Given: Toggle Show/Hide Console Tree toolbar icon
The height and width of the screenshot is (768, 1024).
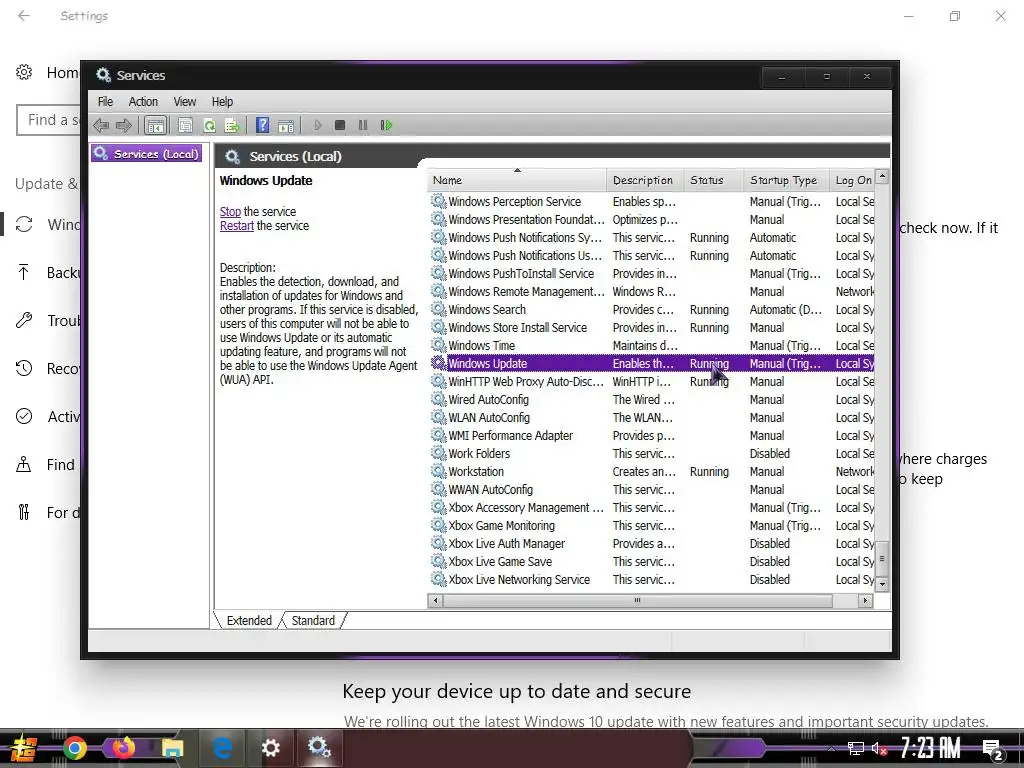Looking at the screenshot, I should (155, 125).
